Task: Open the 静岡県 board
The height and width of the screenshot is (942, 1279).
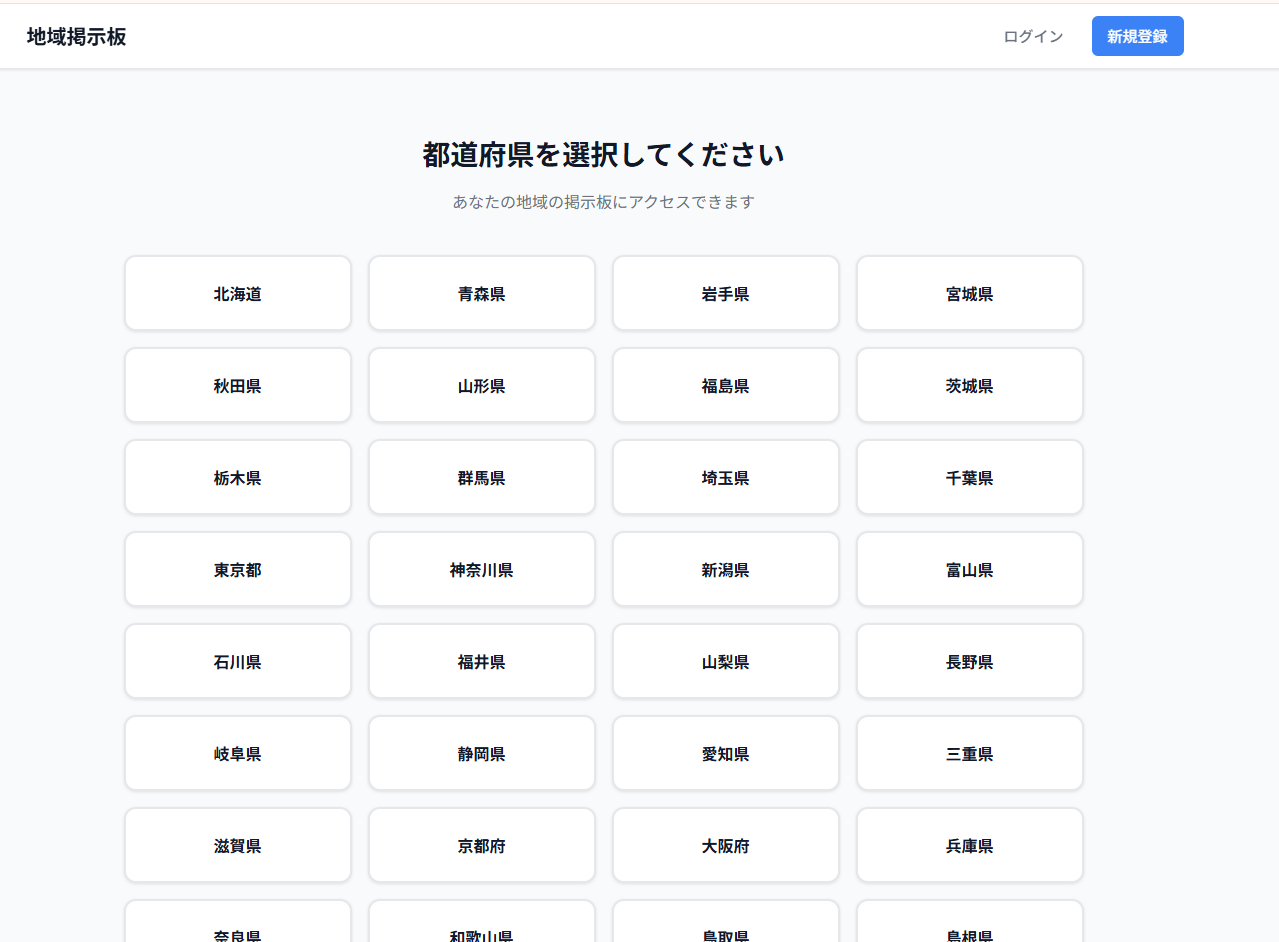Action: (x=481, y=753)
